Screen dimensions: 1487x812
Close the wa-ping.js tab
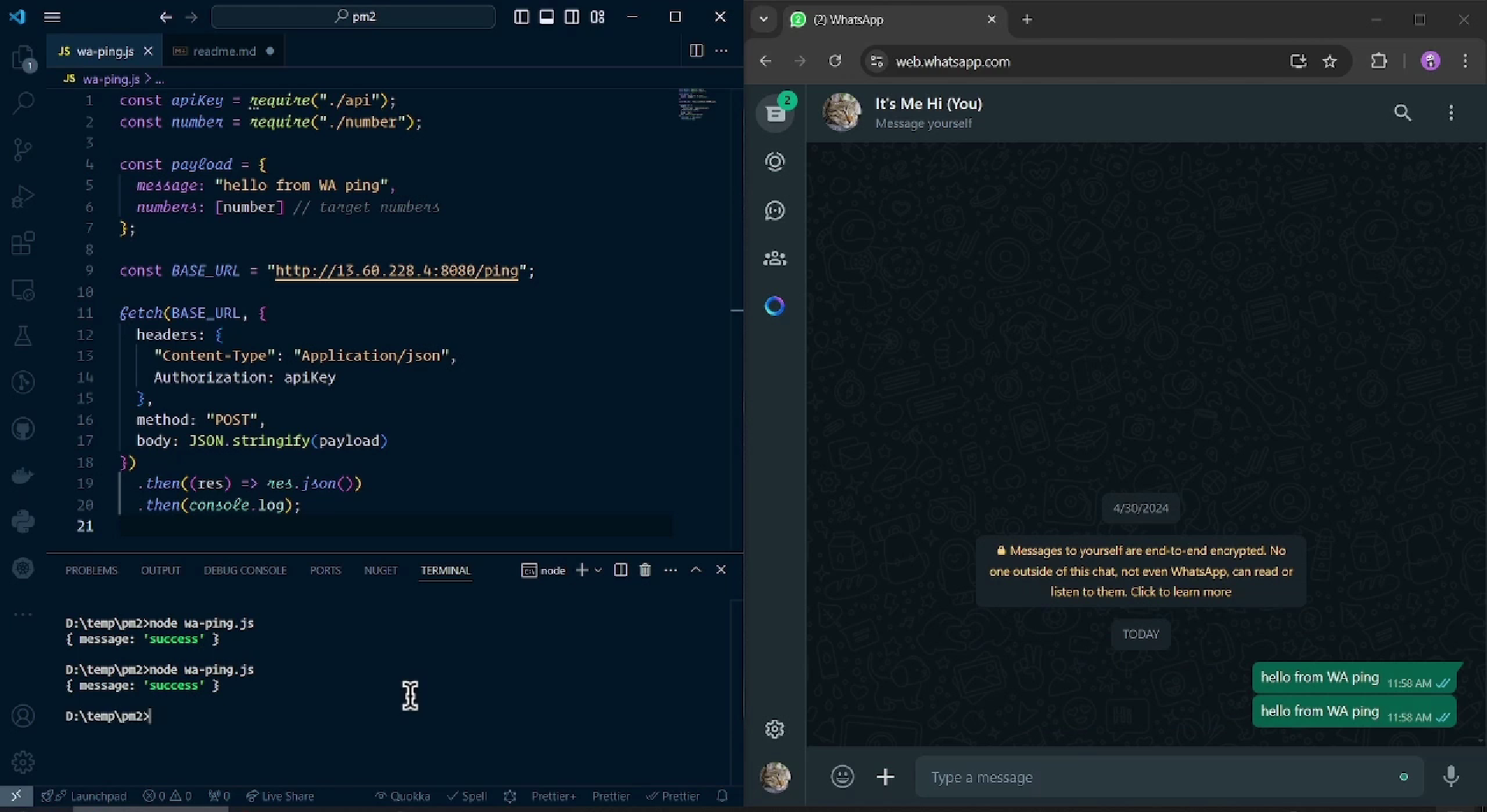pyautogui.click(x=148, y=51)
